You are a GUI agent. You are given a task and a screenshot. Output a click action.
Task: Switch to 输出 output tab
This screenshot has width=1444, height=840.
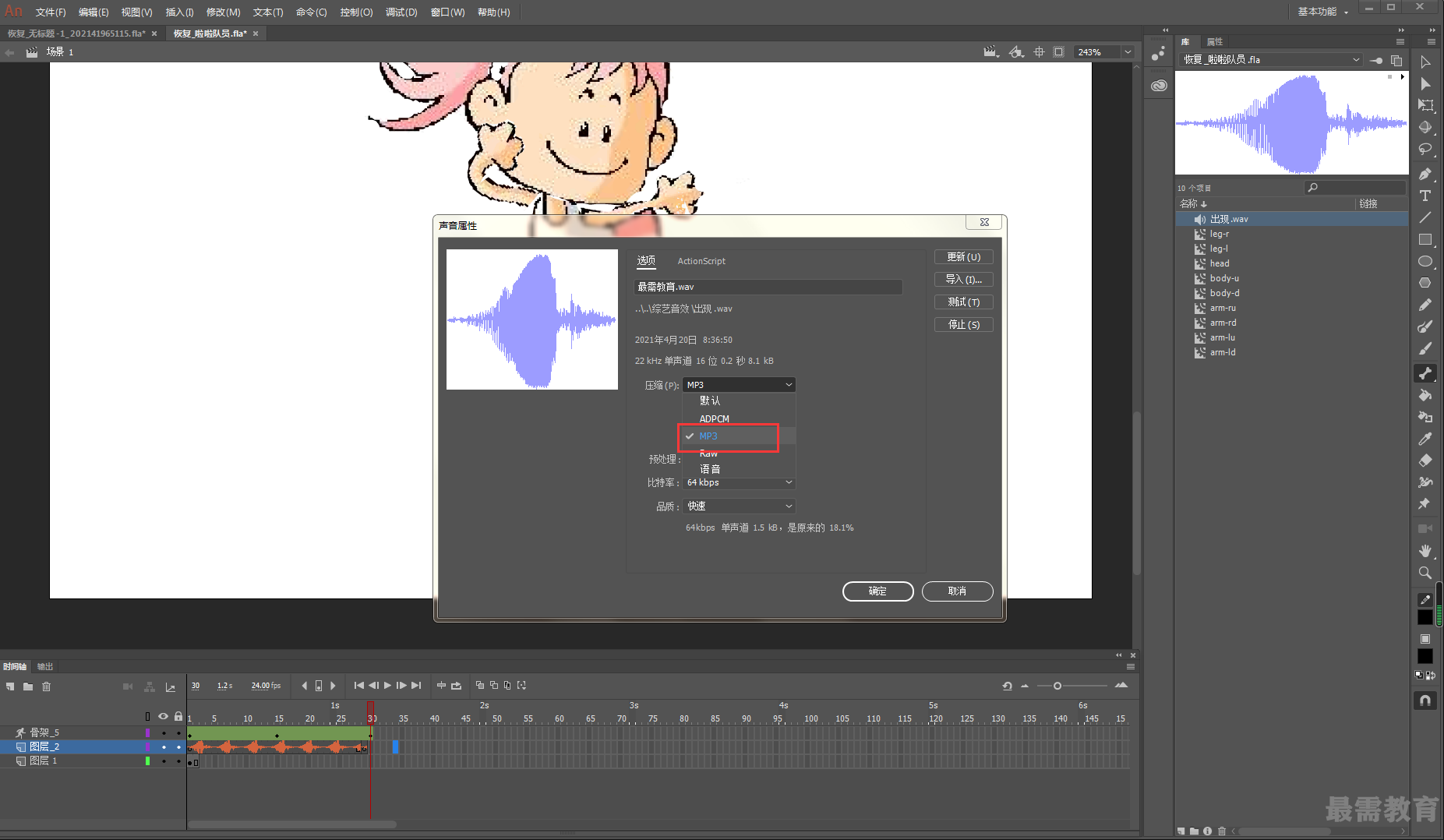[x=45, y=667]
